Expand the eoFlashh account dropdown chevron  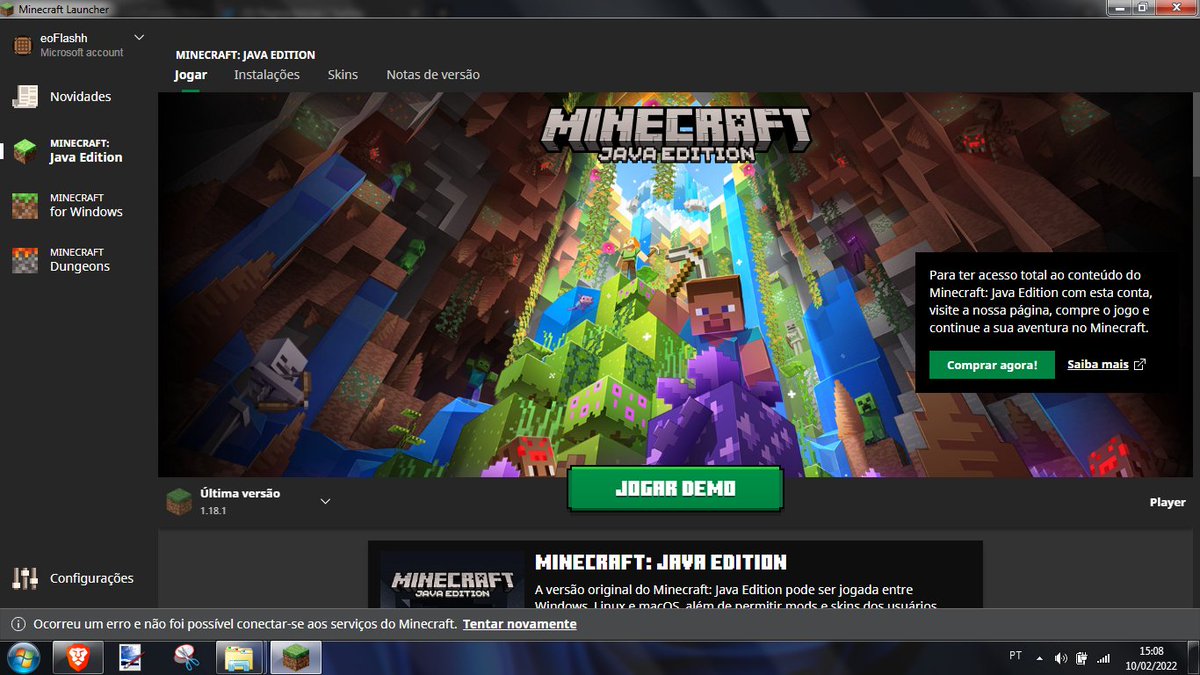point(138,38)
